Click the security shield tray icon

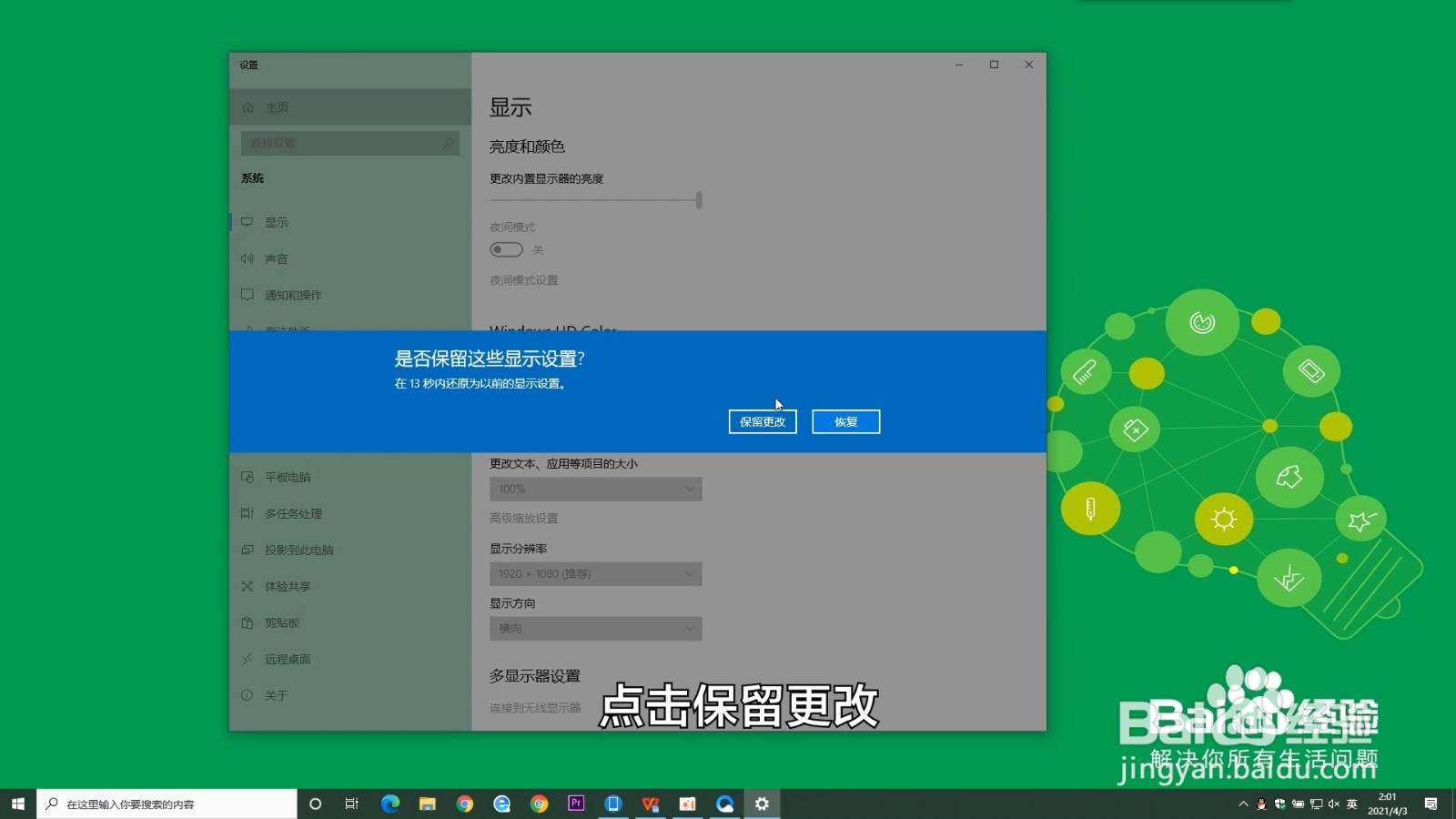tap(1279, 804)
